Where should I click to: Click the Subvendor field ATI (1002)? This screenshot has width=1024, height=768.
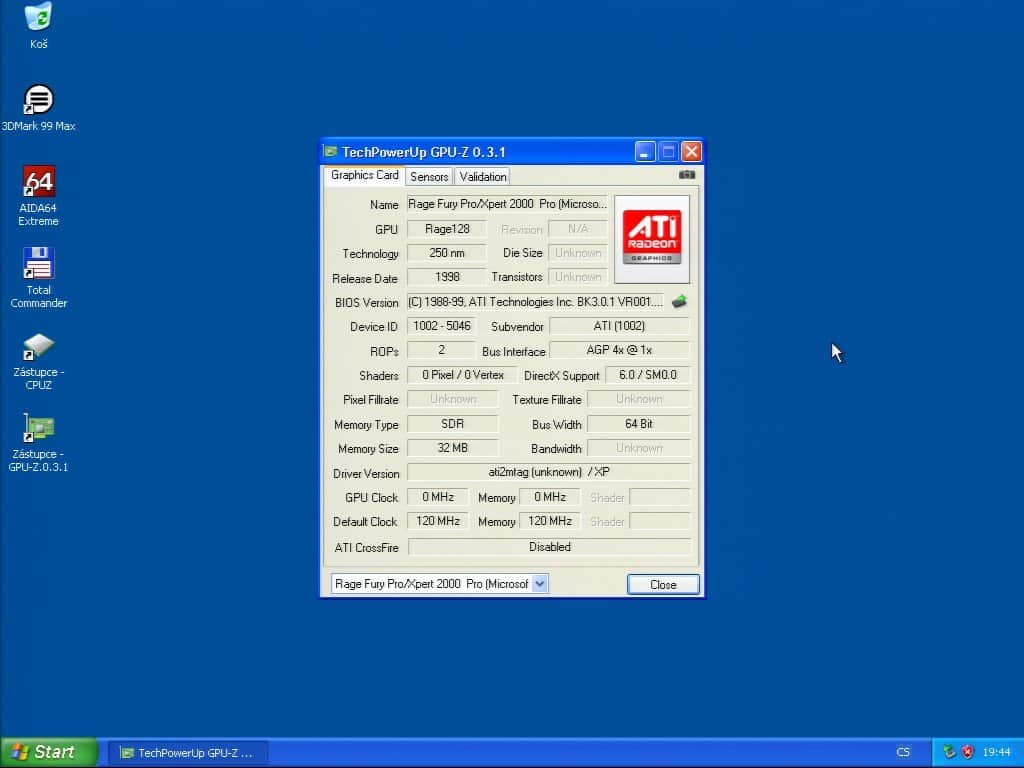coord(619,327)
